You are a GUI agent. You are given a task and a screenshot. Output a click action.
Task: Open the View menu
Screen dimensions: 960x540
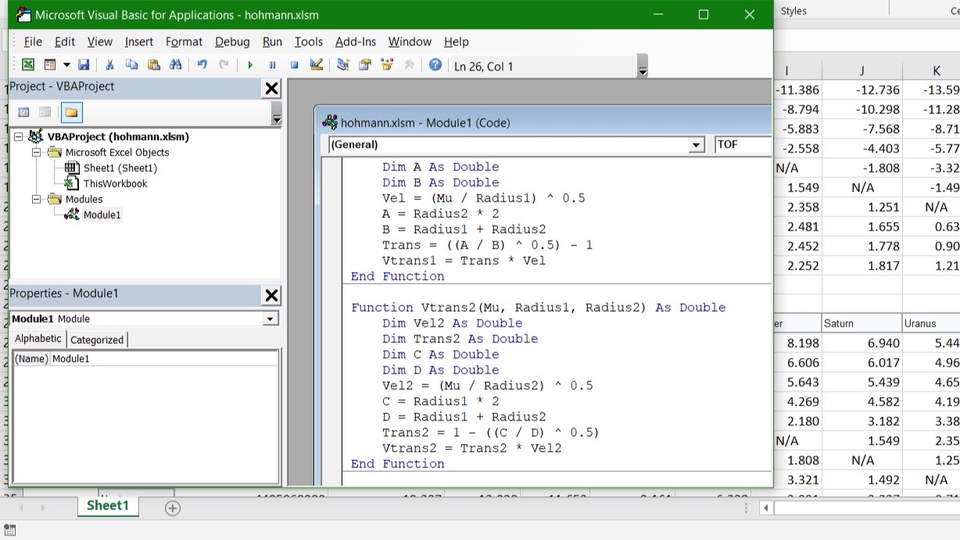pos(99,42)
